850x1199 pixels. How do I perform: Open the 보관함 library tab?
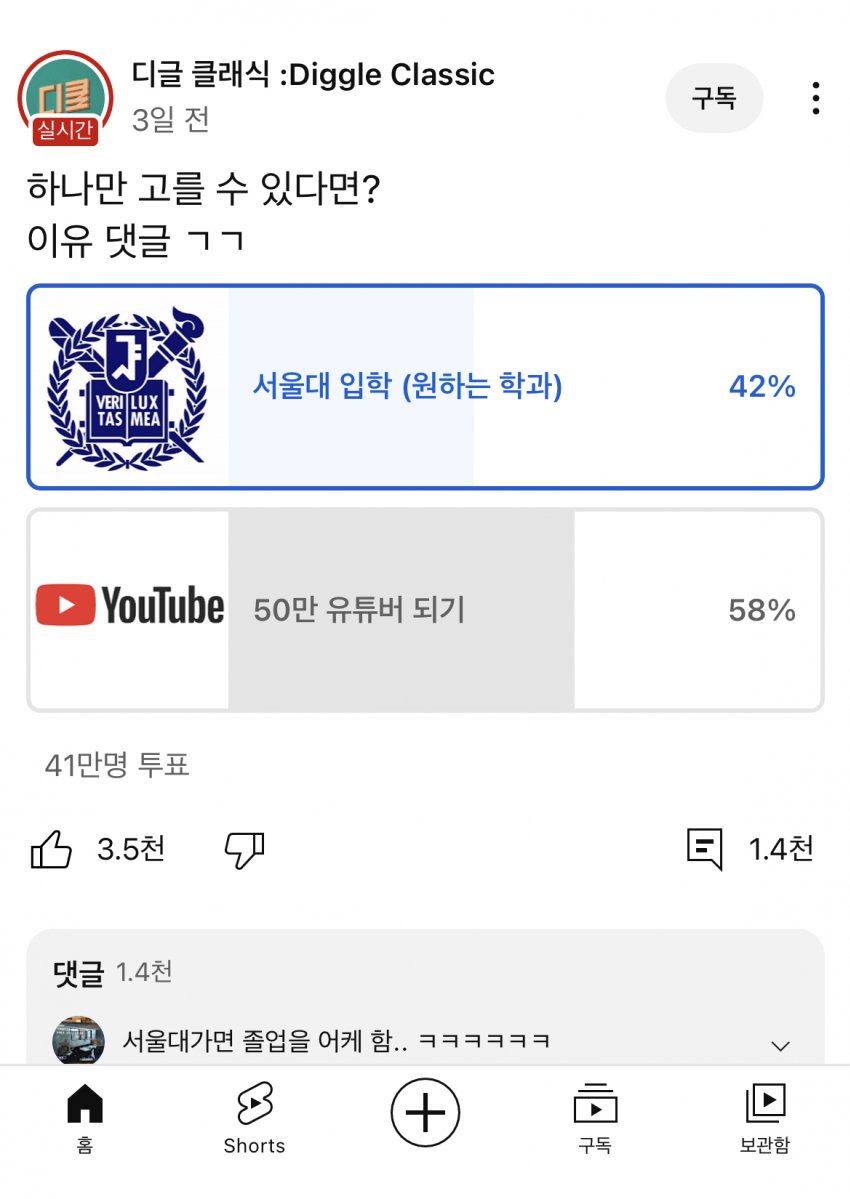(765, 1119)
